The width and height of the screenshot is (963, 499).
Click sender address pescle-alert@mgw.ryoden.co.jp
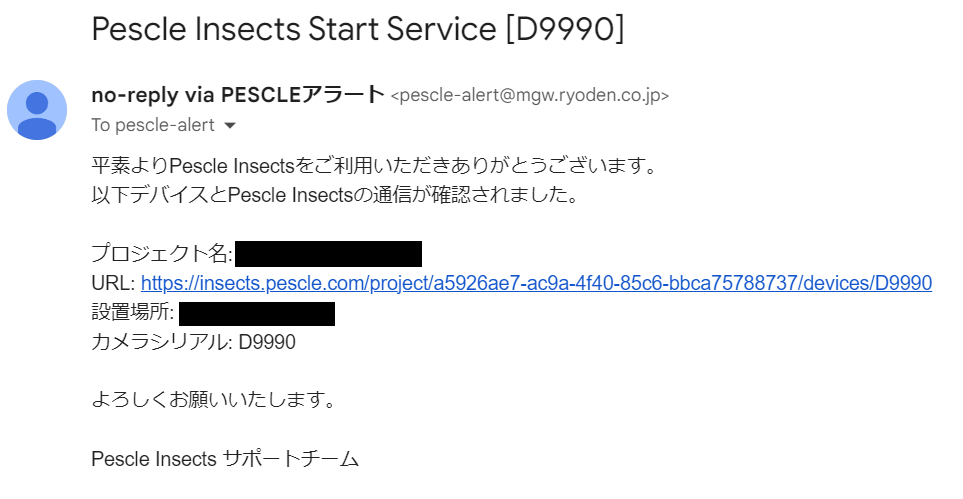(529, 96)
